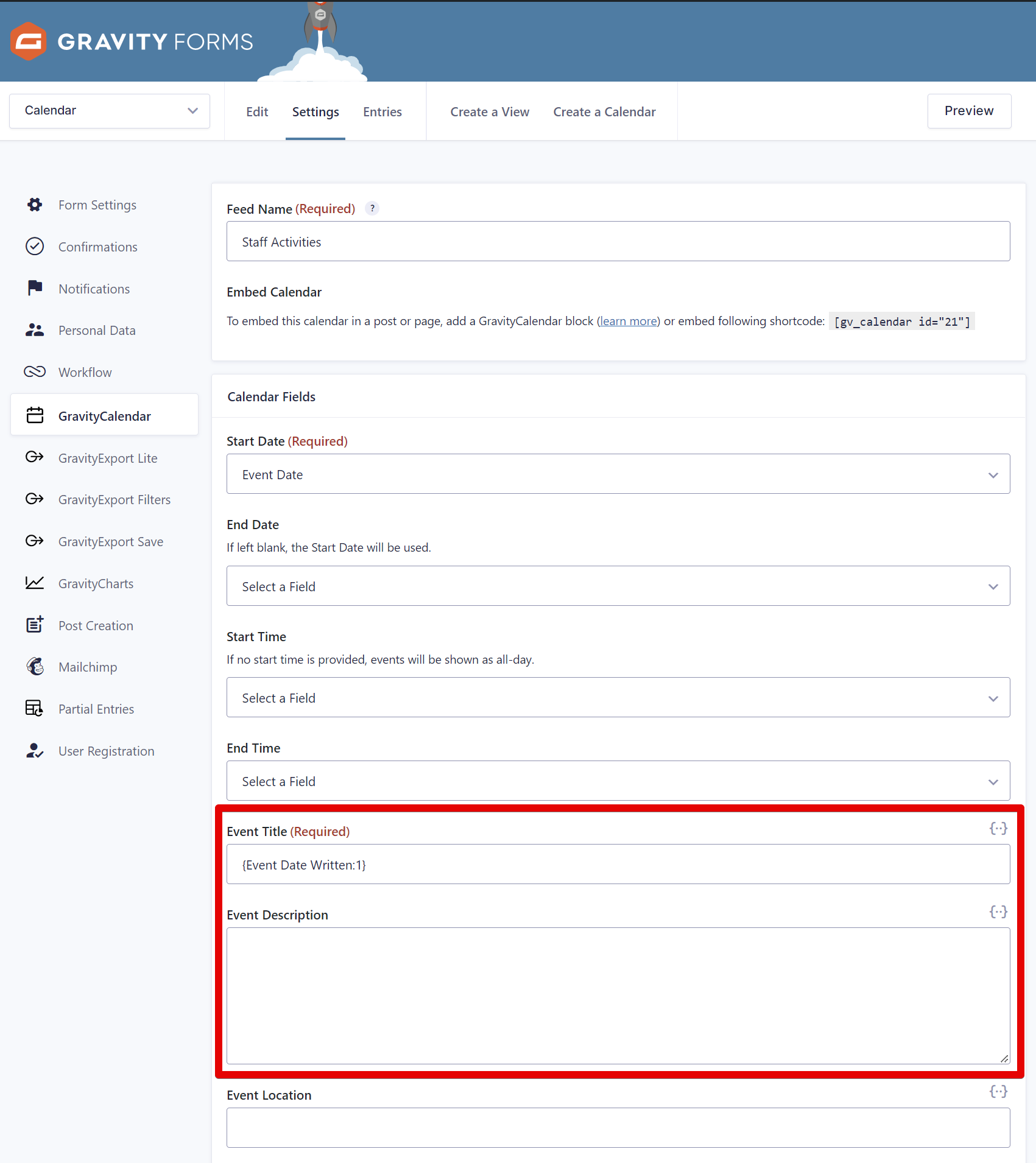1036x1163 pixels.
Task: Click the Gravity Forms logo icon
Action: click(28, 41)
